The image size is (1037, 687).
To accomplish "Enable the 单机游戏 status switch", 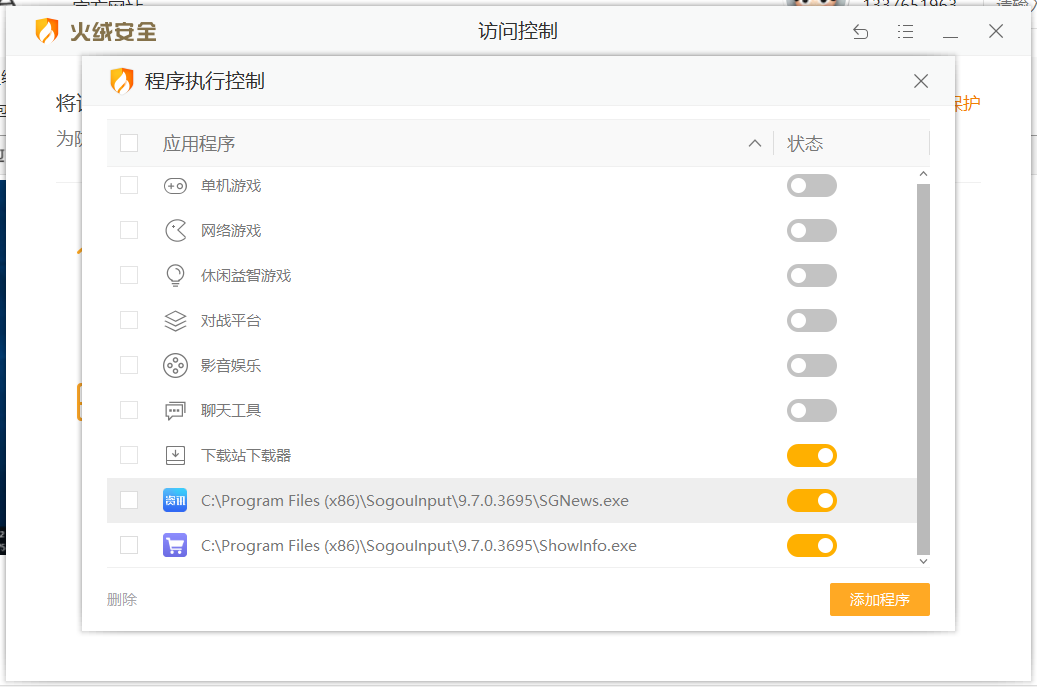I will click(x=811, y=186).
